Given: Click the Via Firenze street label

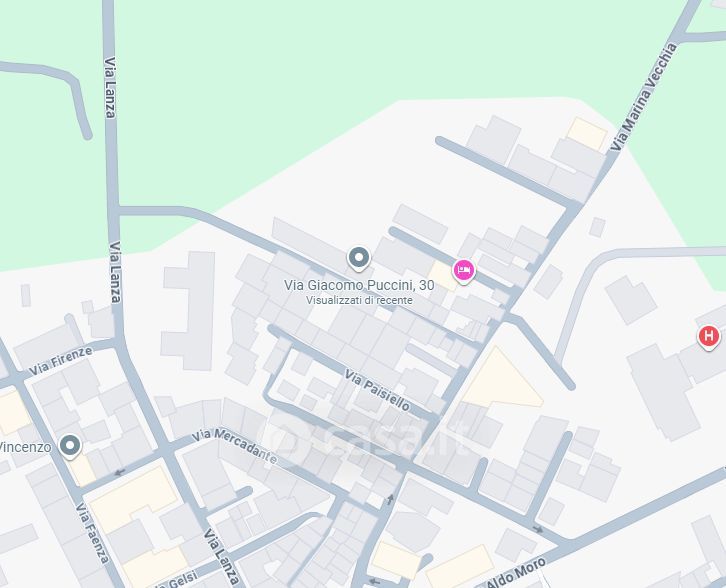Looking at the screenshot, I should point(60,361).
